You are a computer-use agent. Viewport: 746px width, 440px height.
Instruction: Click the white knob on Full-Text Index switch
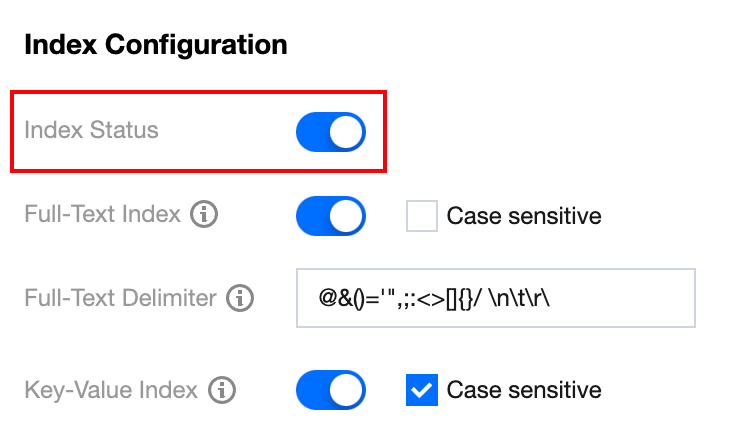(x=346, y=215)
